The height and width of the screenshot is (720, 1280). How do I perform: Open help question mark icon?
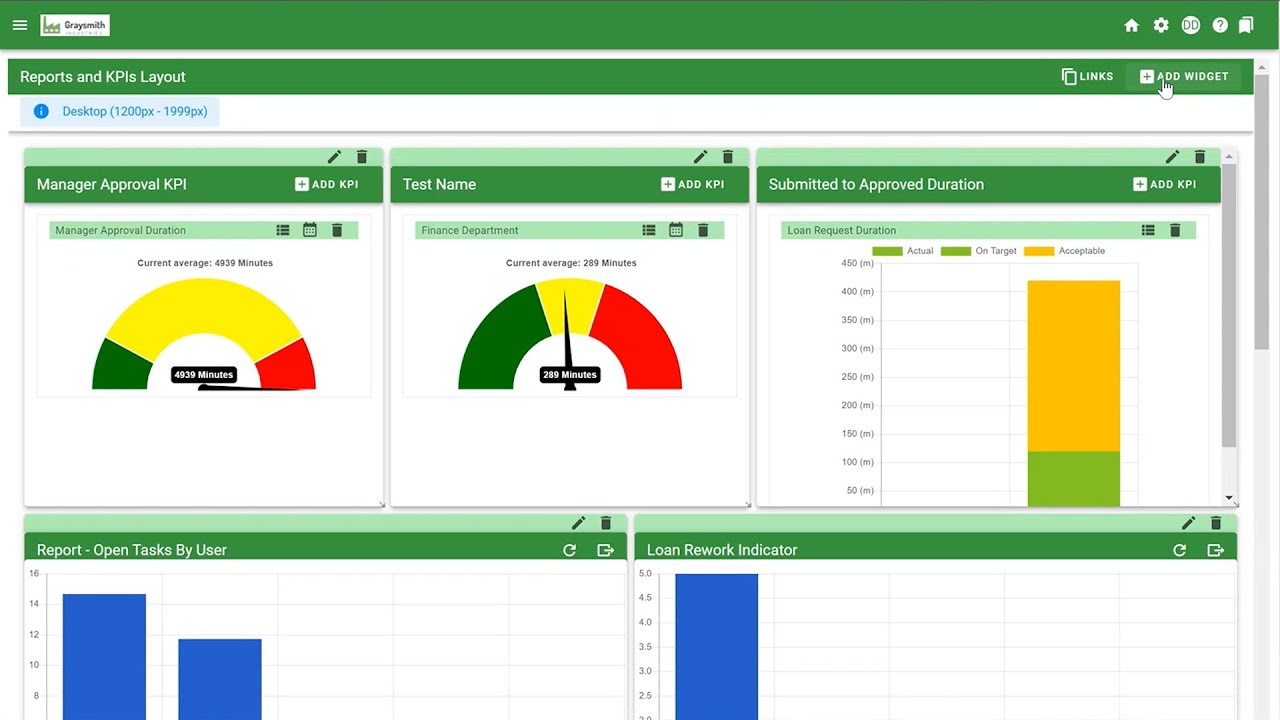pos(1220,25)
